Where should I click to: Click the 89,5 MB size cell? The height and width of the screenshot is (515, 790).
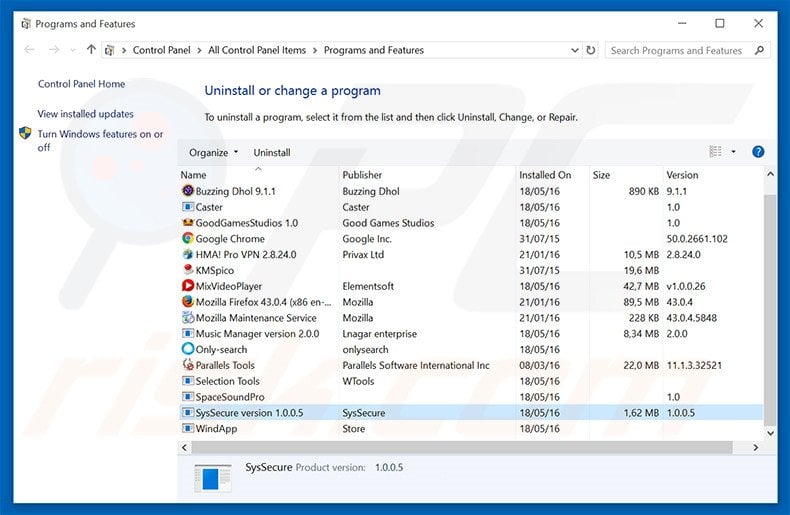(x=641, y=302)
